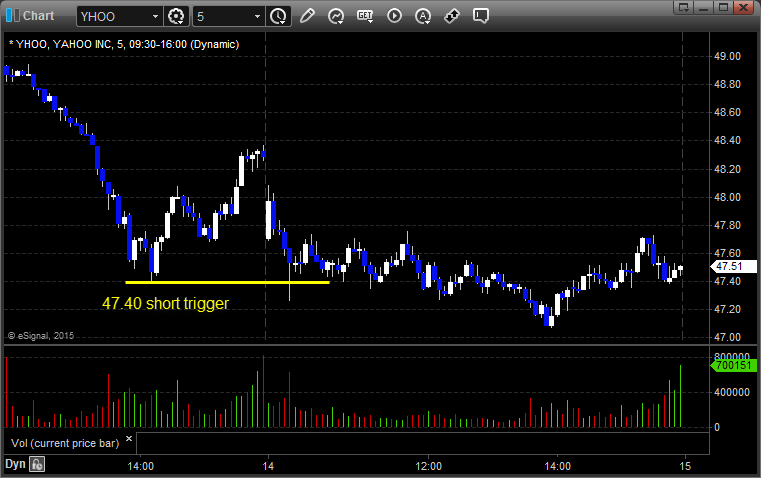The image size is (761, 478).
Task: Click the 48.00 price axis label
Action: (x=727, y=197)
